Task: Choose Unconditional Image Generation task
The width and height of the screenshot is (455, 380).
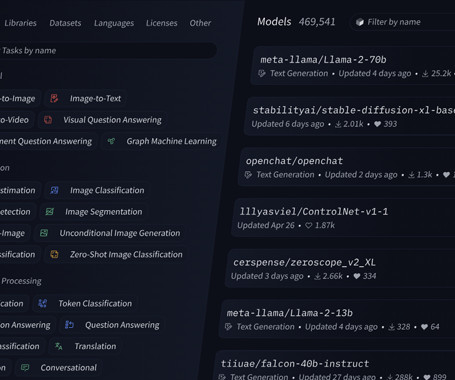Action: 110,233
